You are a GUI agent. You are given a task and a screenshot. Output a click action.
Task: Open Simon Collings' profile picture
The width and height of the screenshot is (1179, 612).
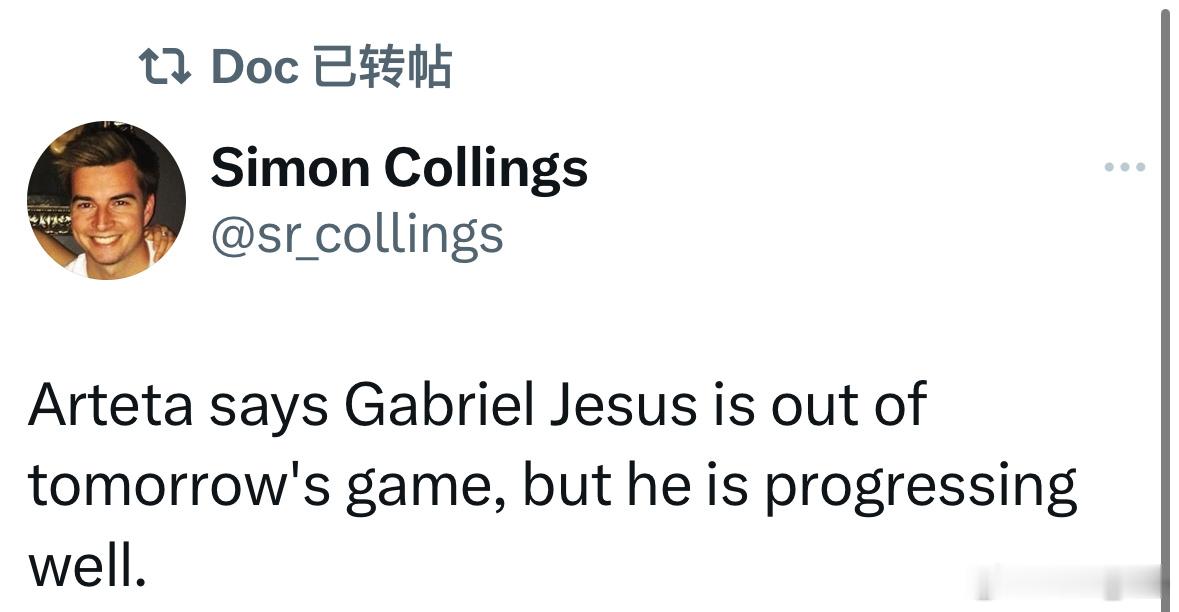point(106,200)
